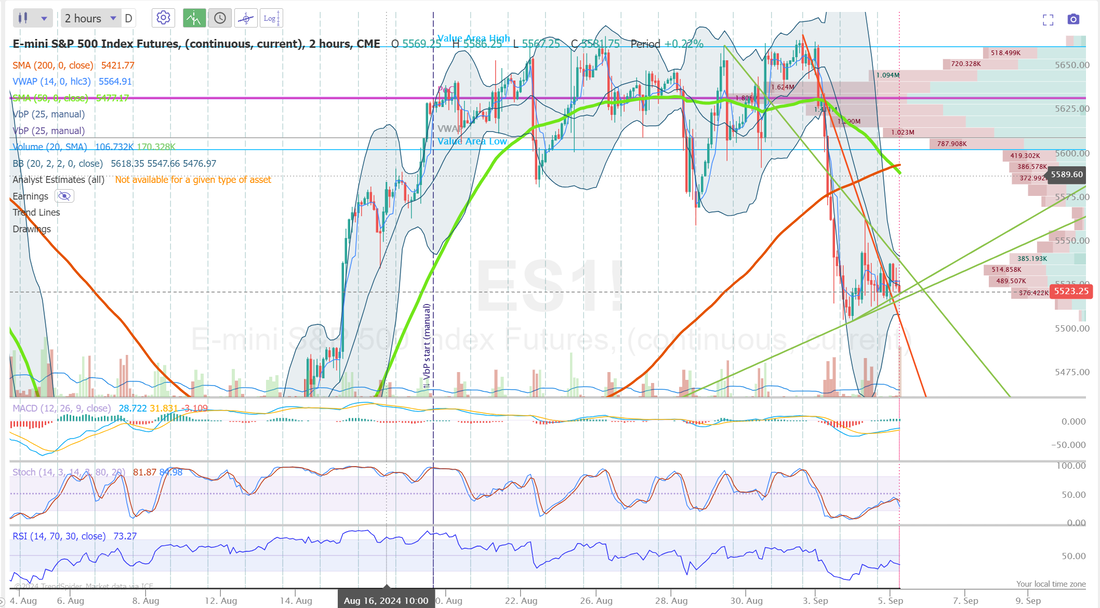
Task: Click the Drawings legend label
Action: (x=32, y=229)
